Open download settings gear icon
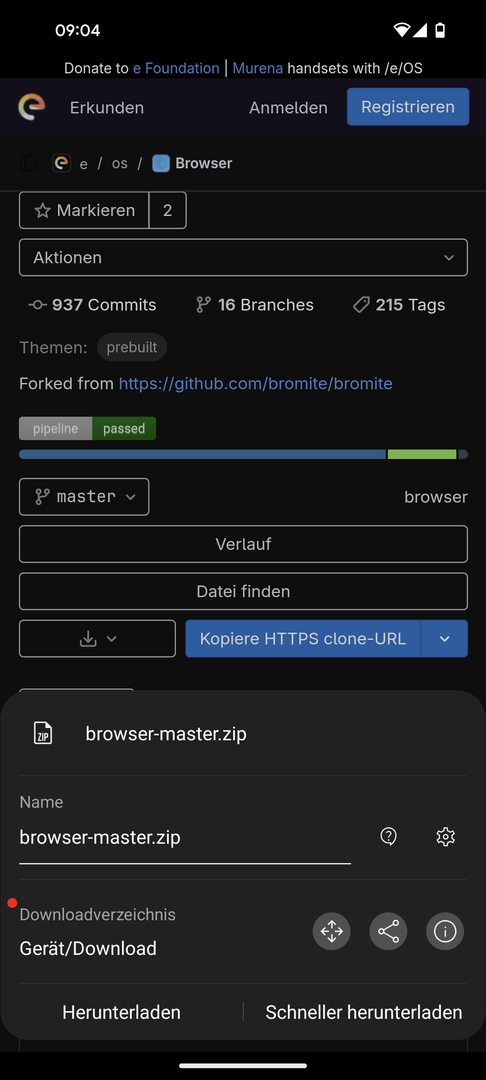Viewport: 486px width, 1080px height. coord(446,837)
